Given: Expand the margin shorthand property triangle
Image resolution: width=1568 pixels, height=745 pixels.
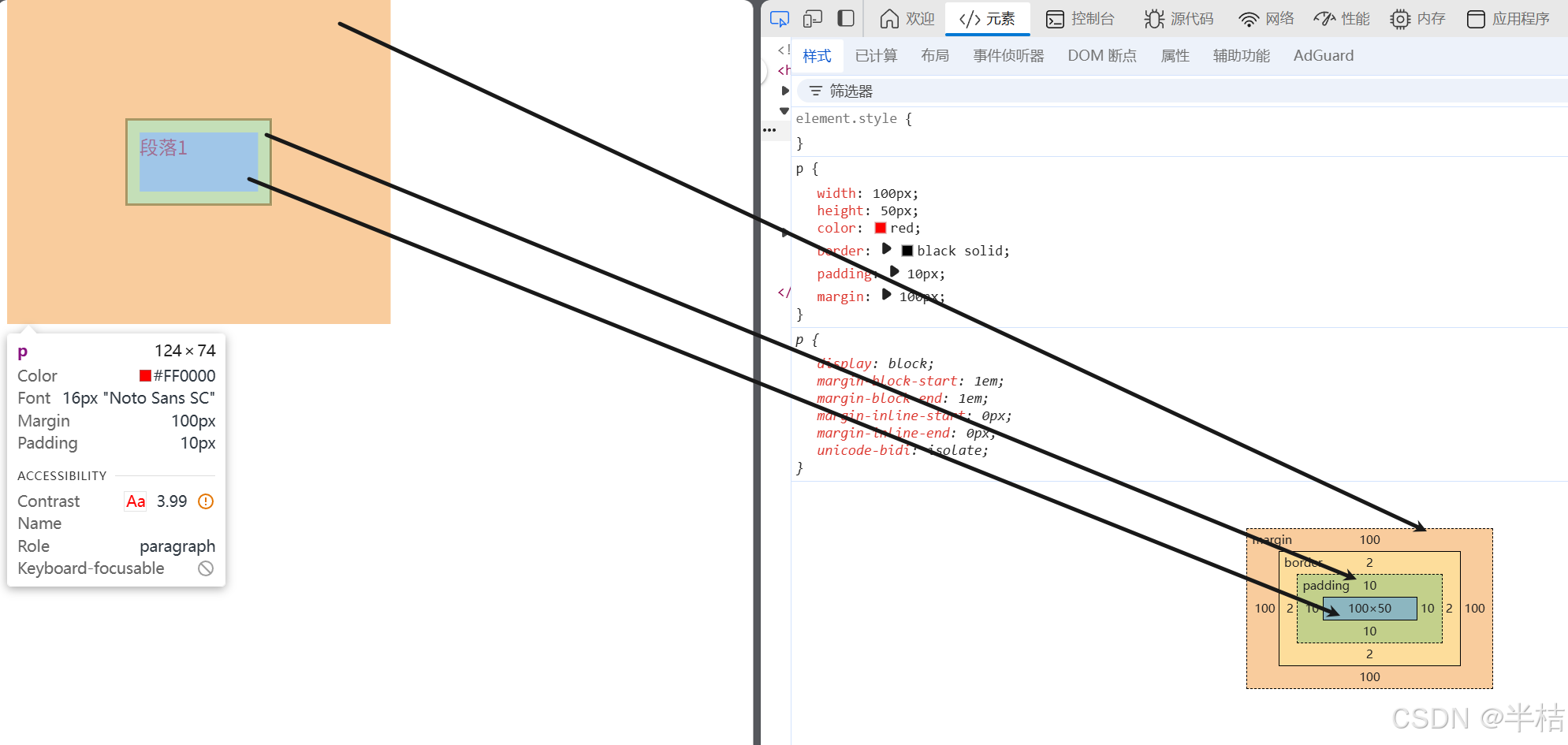Looking at the screenshot, I should pos(887,295).
